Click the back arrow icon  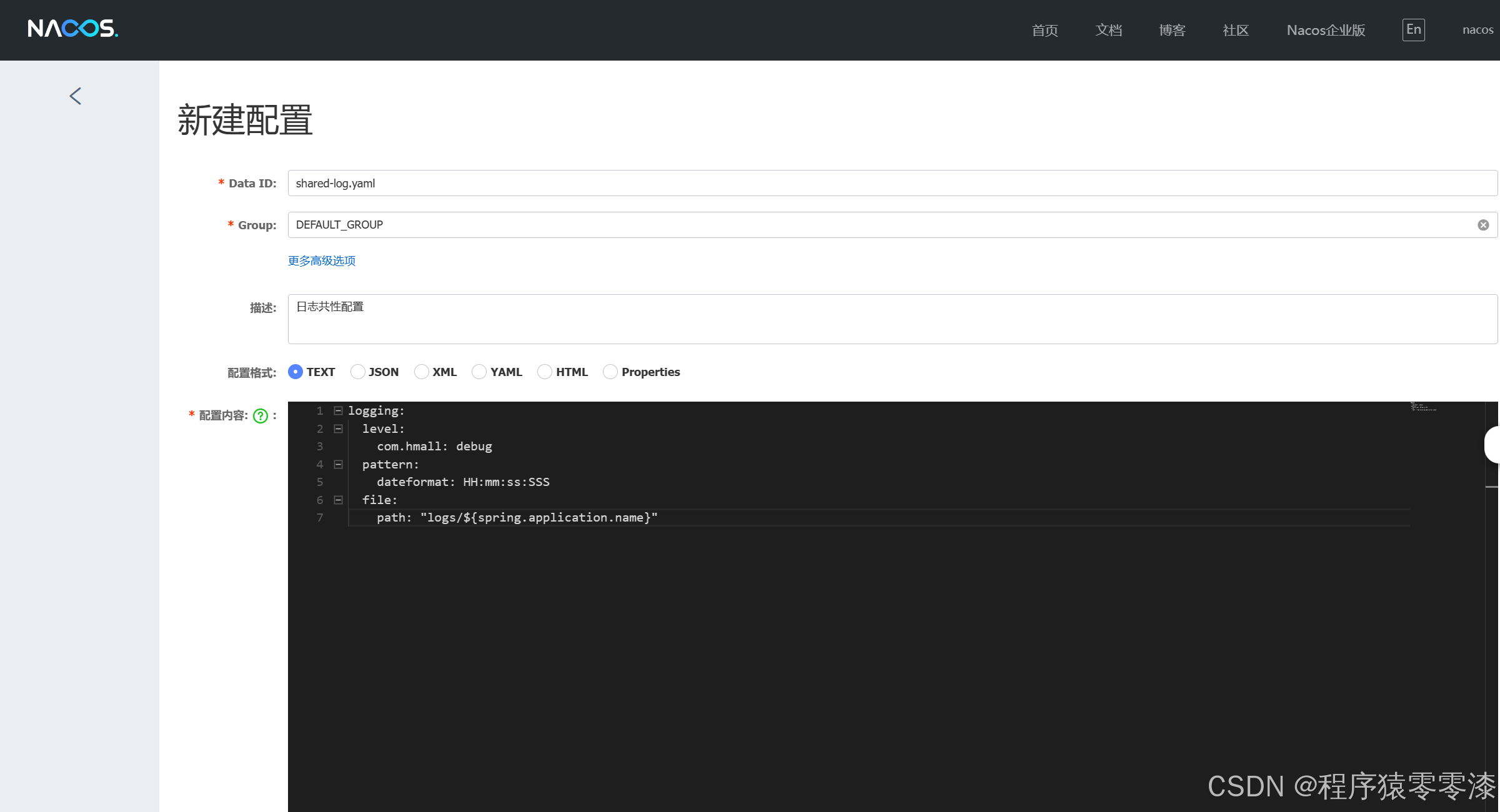pyautogui.click(x=76, y=96)
